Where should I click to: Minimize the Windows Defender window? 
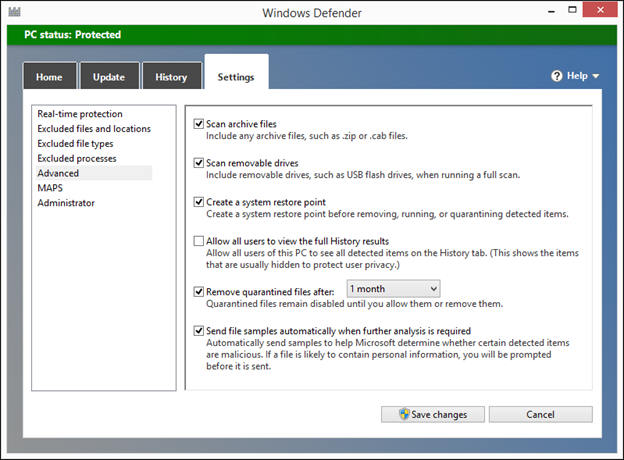click(551, 11)
